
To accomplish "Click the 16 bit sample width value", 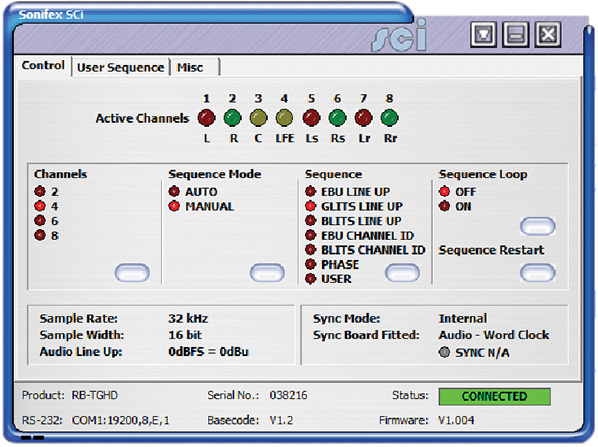I will click(x=185, y=335).
